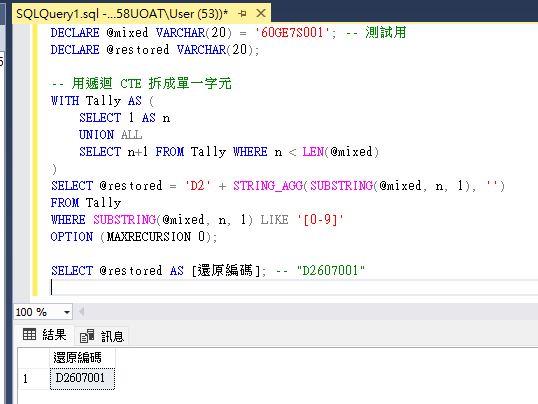
Task: Click the horizontal scrollbar left arrow
Action: (82, 312)
